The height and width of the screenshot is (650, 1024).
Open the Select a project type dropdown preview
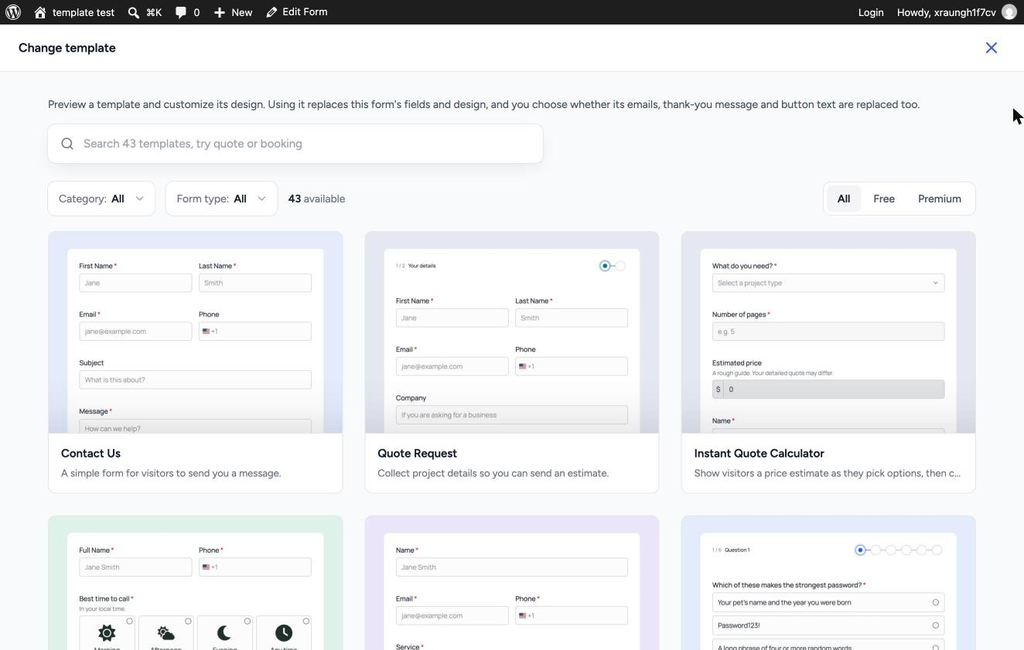[828, 283]
